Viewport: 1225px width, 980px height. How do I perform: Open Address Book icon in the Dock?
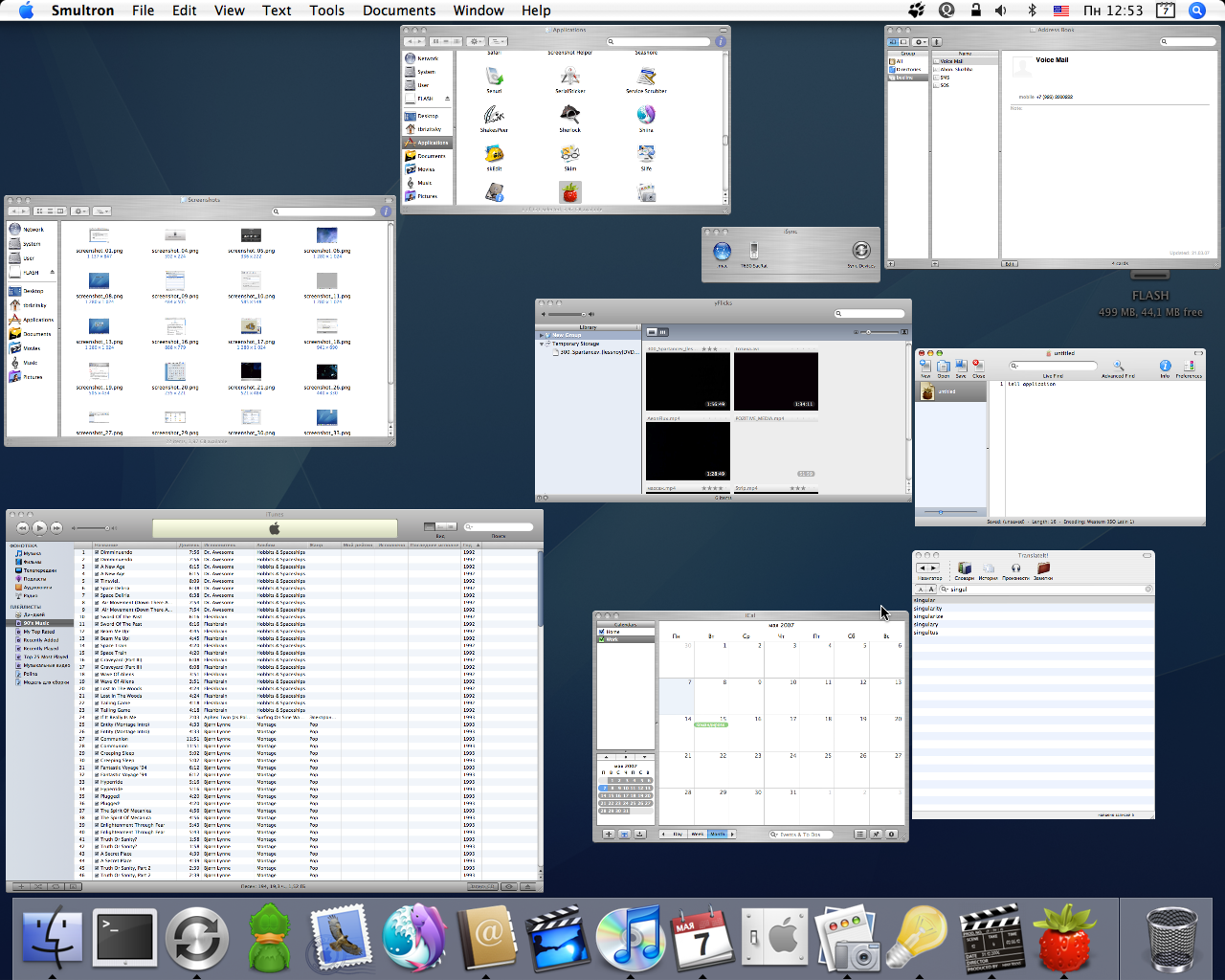(486, 938)
